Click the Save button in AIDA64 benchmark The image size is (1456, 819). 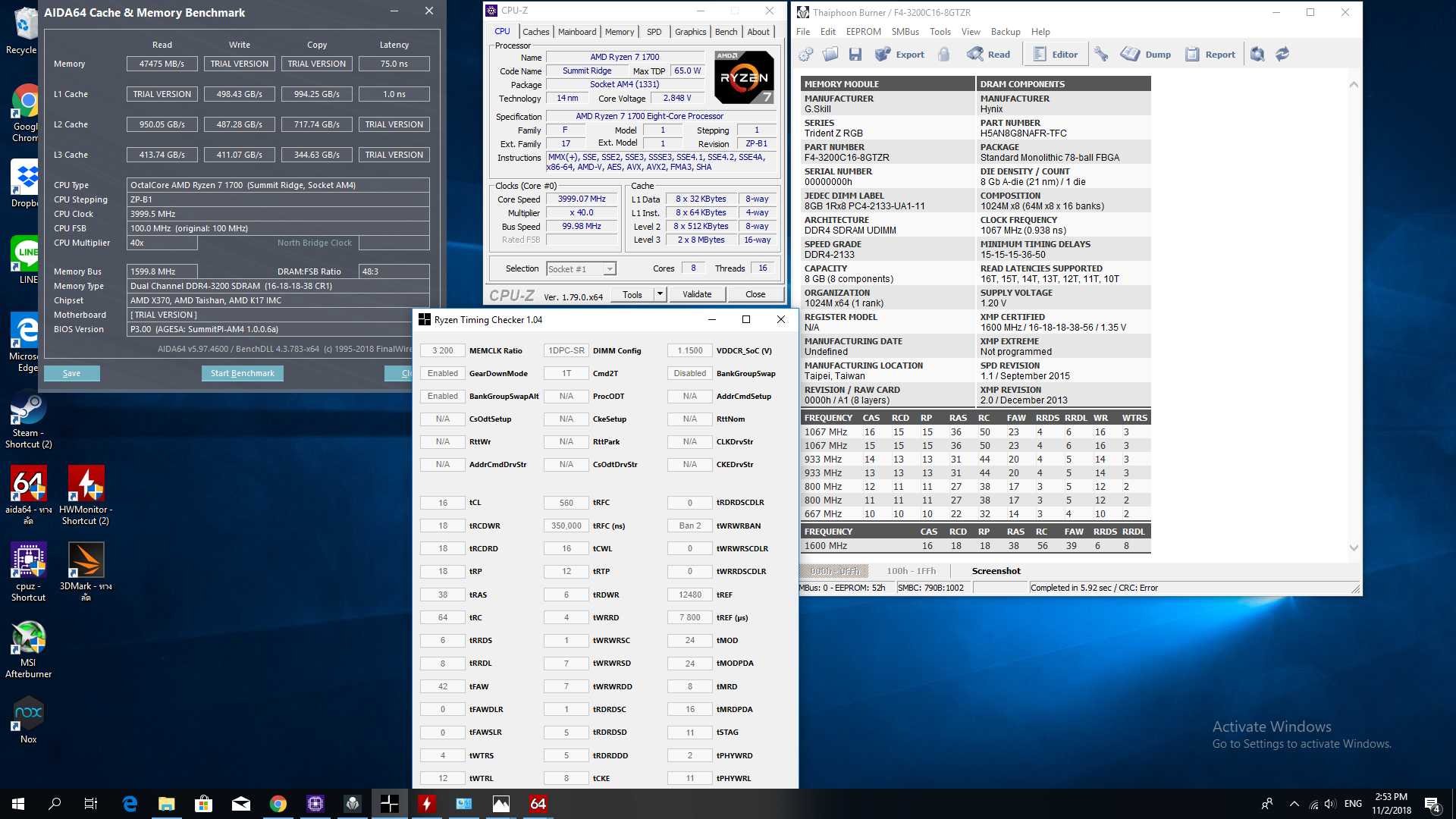72,373
